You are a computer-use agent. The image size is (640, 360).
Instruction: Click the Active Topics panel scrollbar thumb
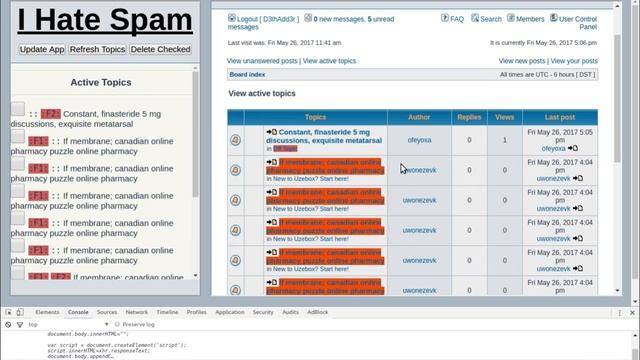coord(195,135)
